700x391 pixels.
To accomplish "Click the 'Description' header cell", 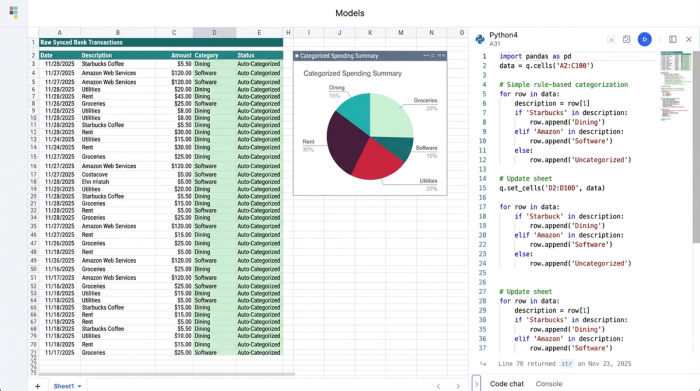I will click(x=118, y=55).
